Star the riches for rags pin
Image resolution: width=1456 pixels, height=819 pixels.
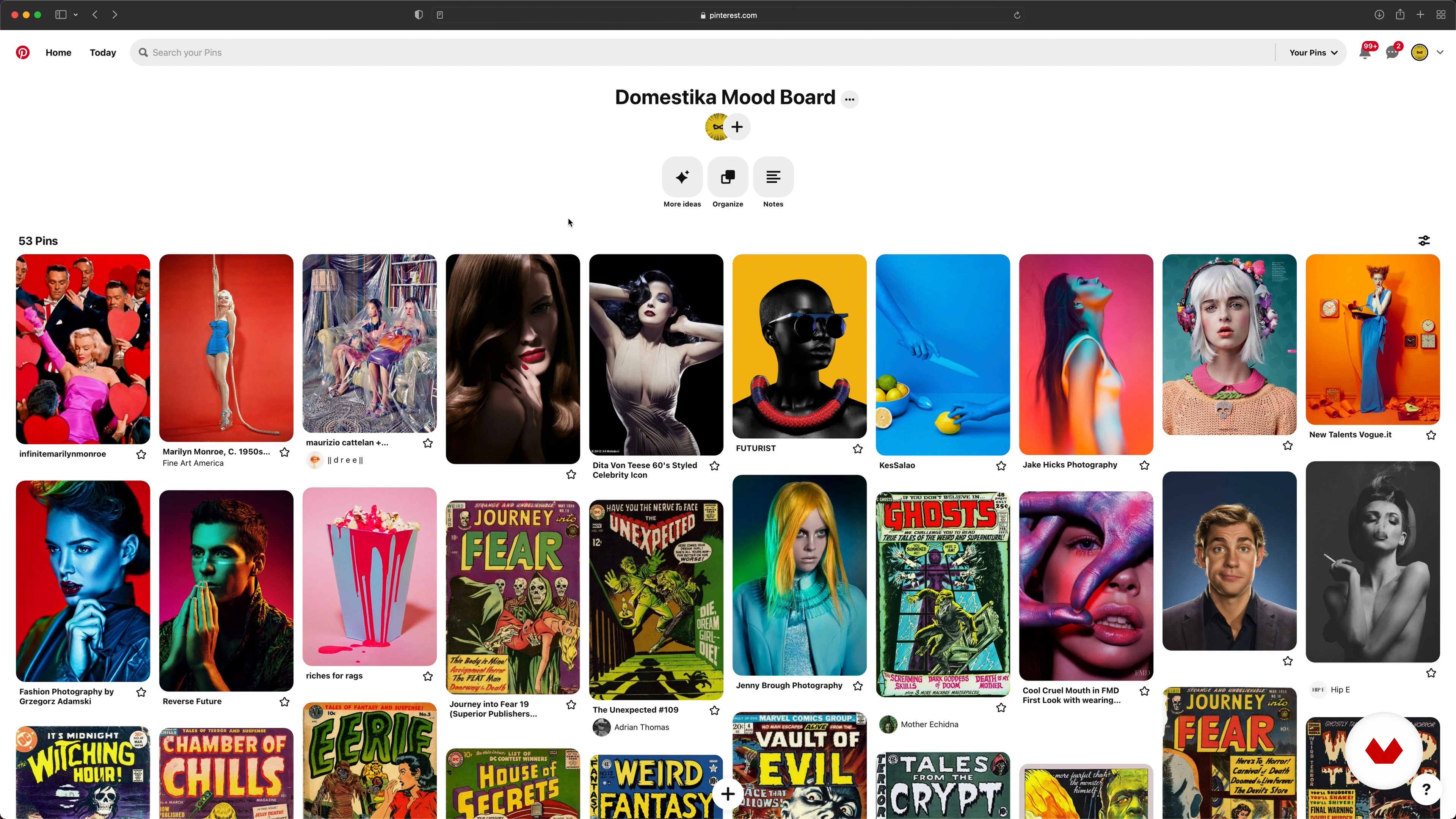coord(428,676)
